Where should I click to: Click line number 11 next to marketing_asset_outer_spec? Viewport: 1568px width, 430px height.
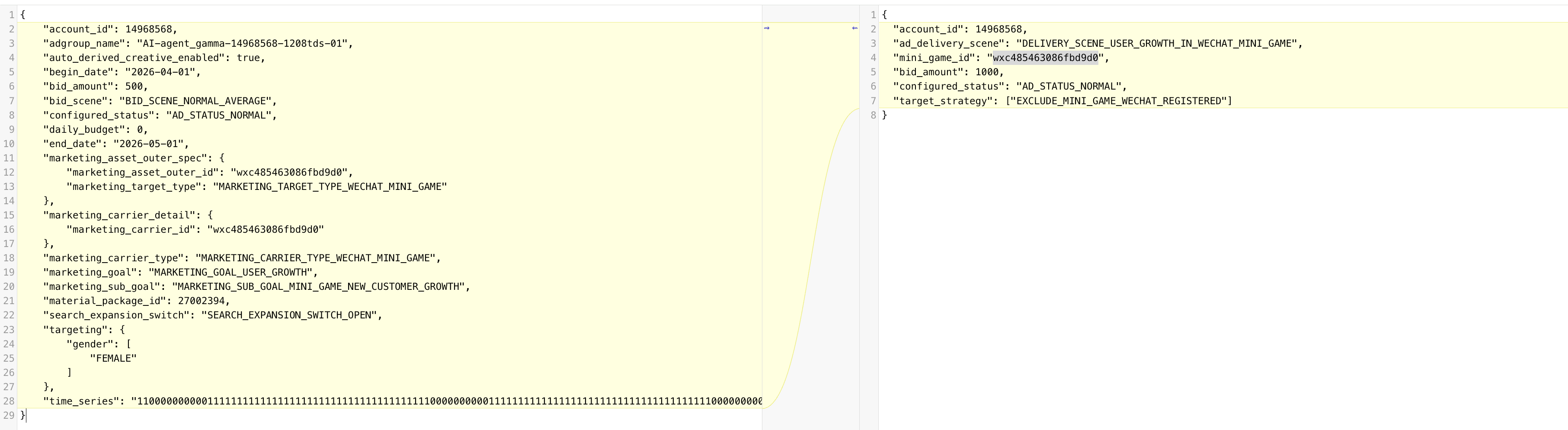point(9,158)
